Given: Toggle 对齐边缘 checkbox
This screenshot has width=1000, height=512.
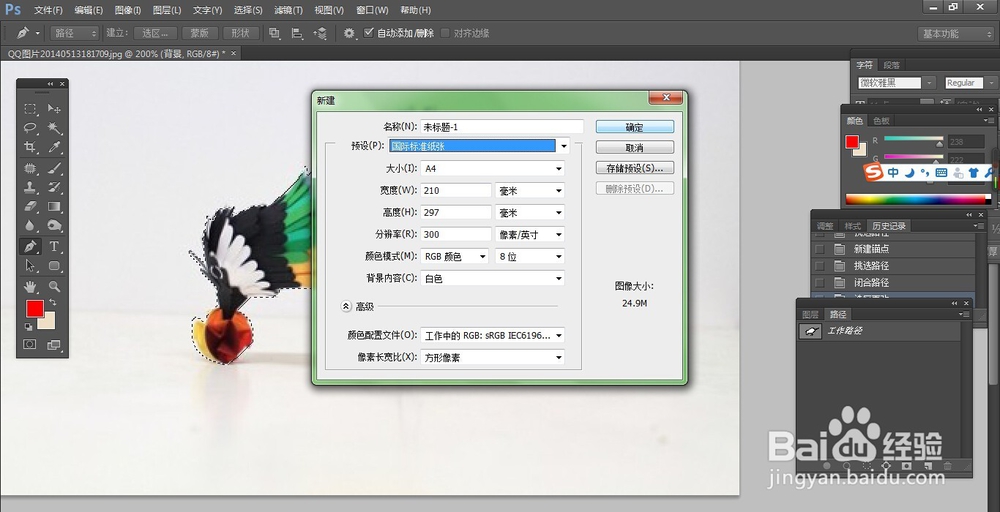Looking at the screenshot, I should click(x=446, y=33).
